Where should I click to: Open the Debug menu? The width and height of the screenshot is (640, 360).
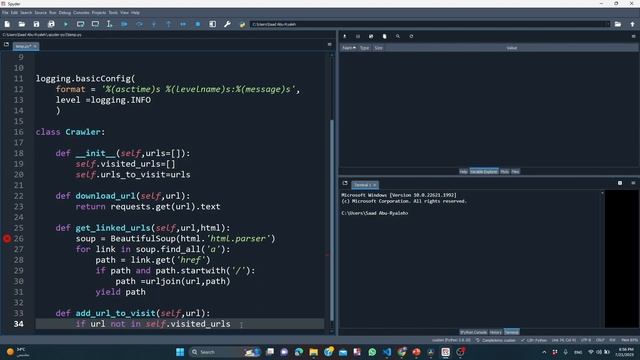64,13
